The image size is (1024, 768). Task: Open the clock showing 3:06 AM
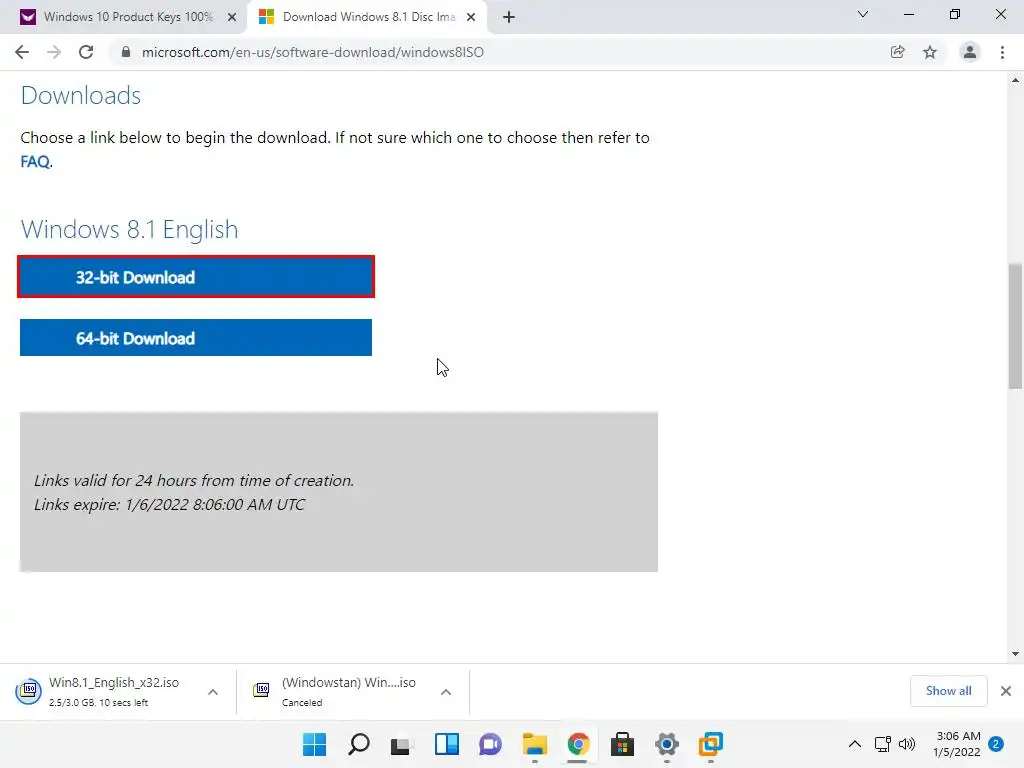957,744
